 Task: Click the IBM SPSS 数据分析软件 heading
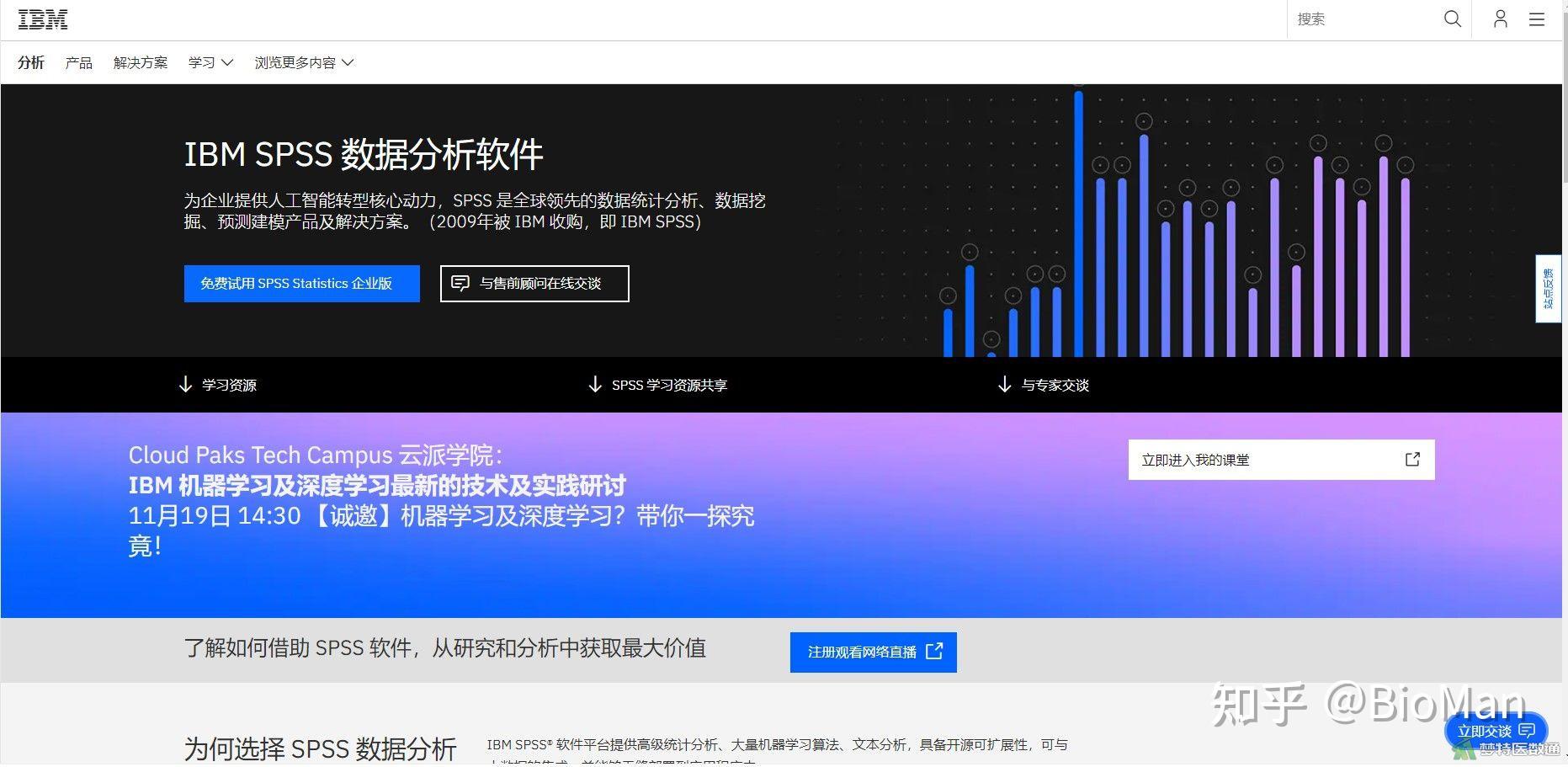[364, 154]
